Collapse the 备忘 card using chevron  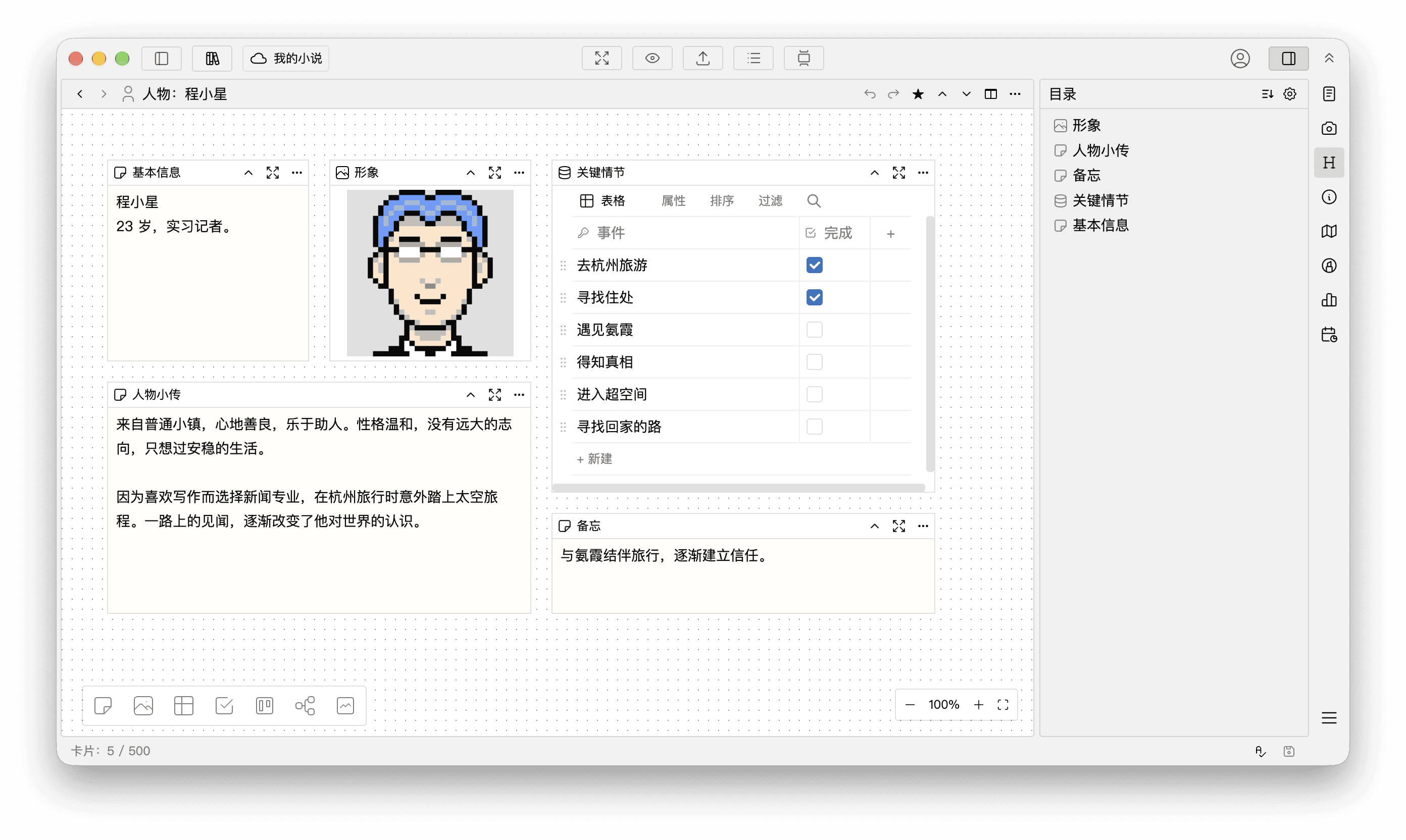(x=874, y=526)
